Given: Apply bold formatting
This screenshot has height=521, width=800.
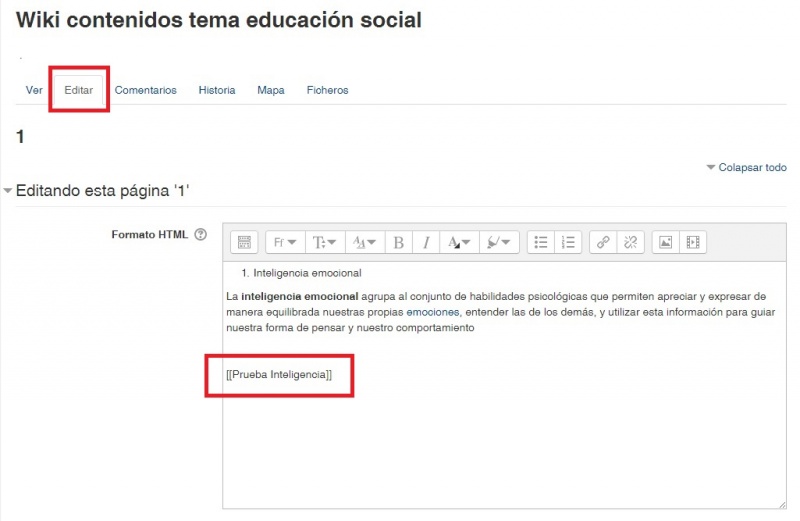Looking at the screenshot, I should click(399, 242).
